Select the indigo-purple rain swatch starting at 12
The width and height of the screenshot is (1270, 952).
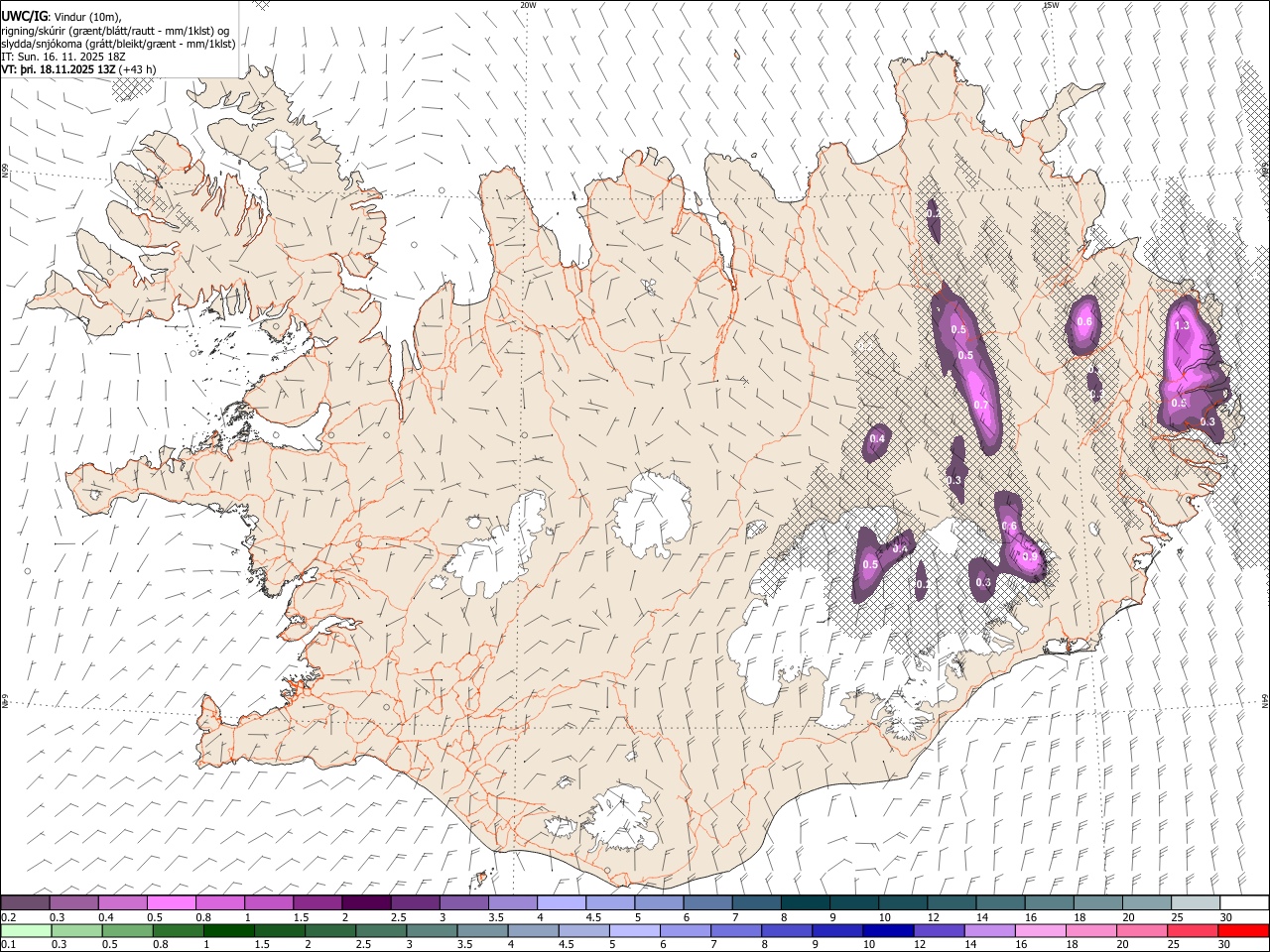(938, 930)
